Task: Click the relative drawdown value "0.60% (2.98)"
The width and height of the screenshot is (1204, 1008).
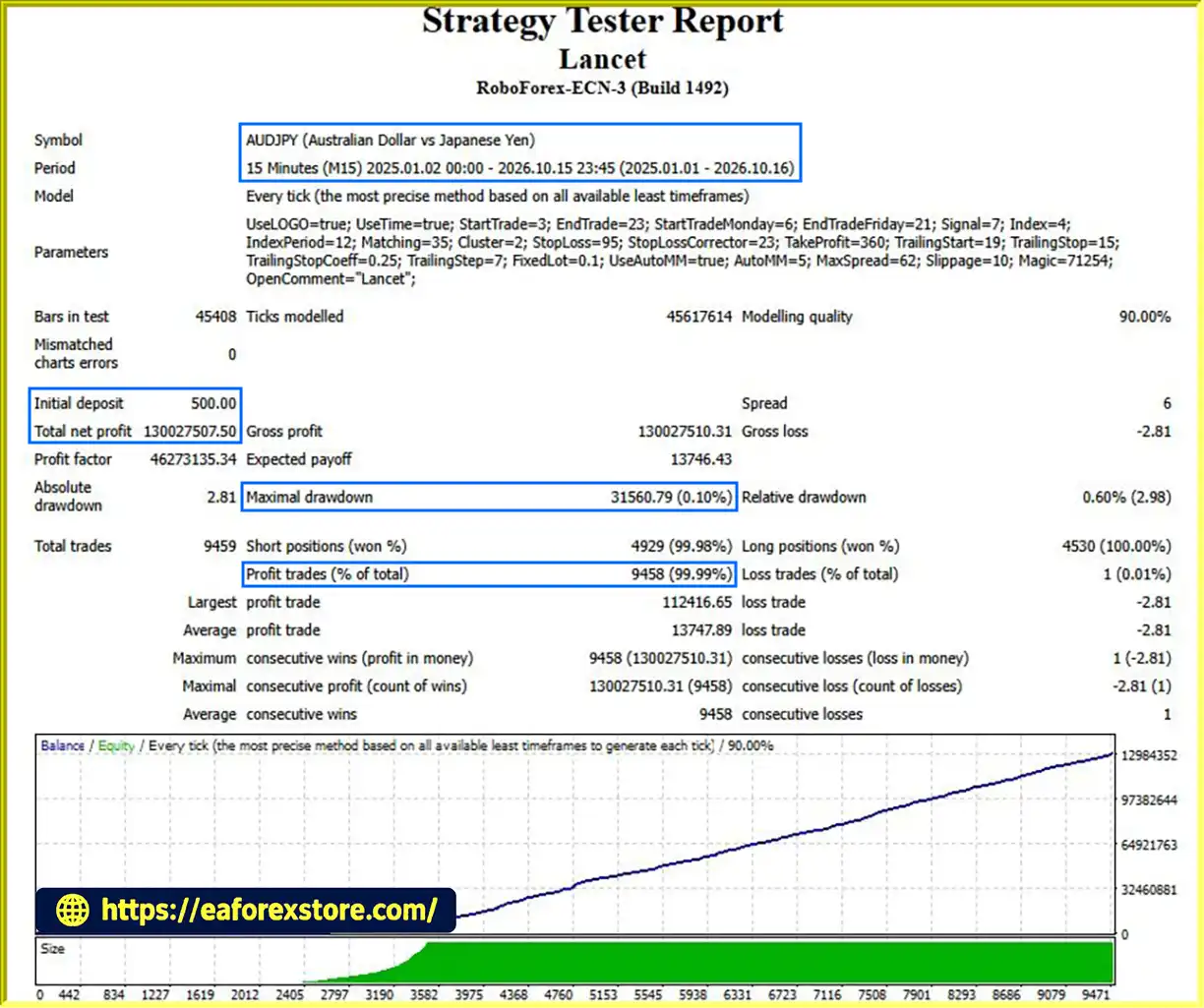Action: 1126,497
